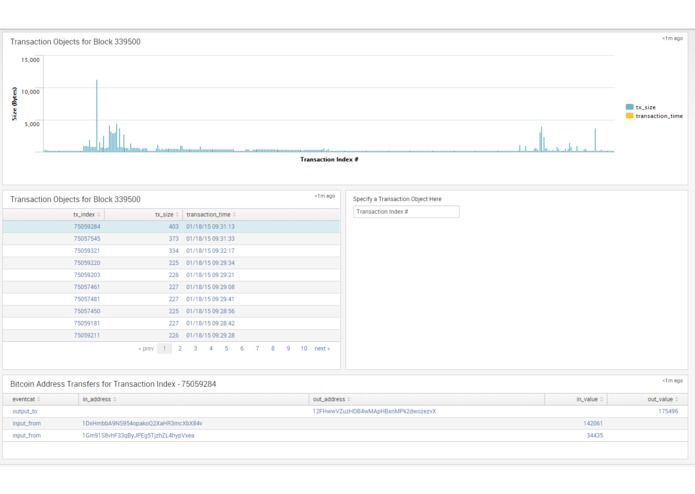This screenshot has height=494, width=695.
Task: Click the output_to eventcat cell
Action: 25,412
